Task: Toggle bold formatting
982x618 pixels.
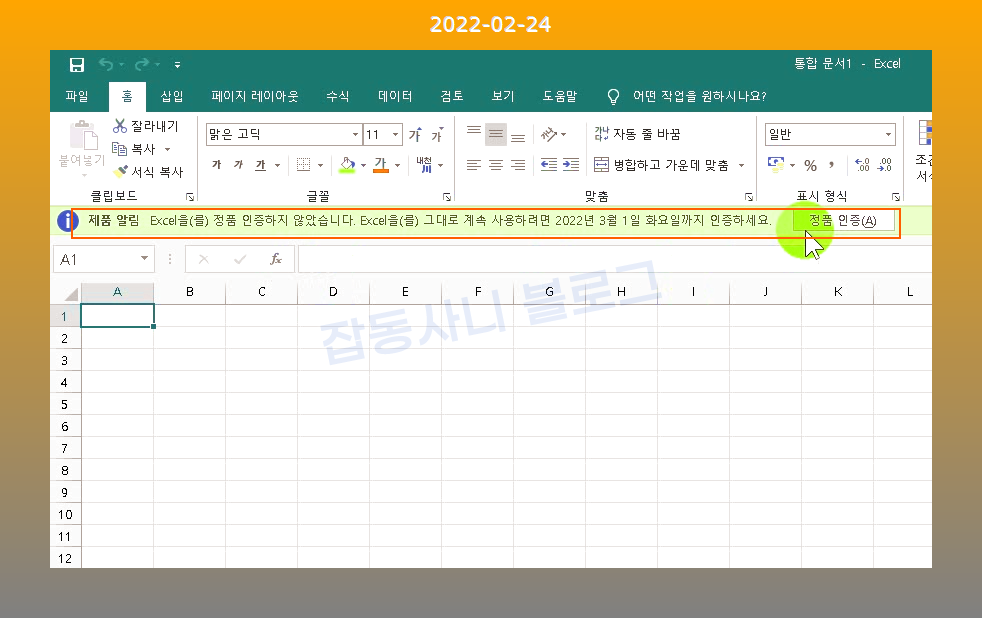Action: click(x=217, y=165)
